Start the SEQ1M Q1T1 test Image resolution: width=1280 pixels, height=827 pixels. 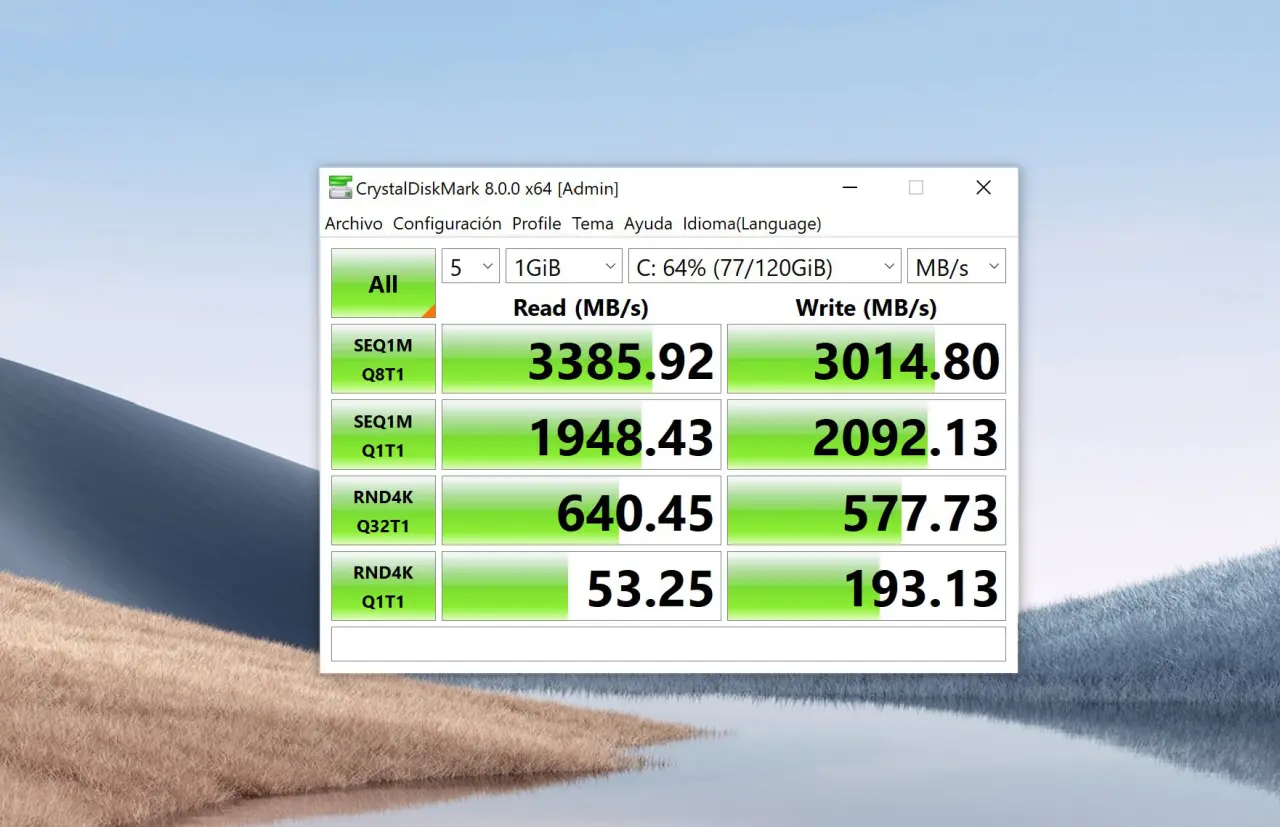[383, 435]
